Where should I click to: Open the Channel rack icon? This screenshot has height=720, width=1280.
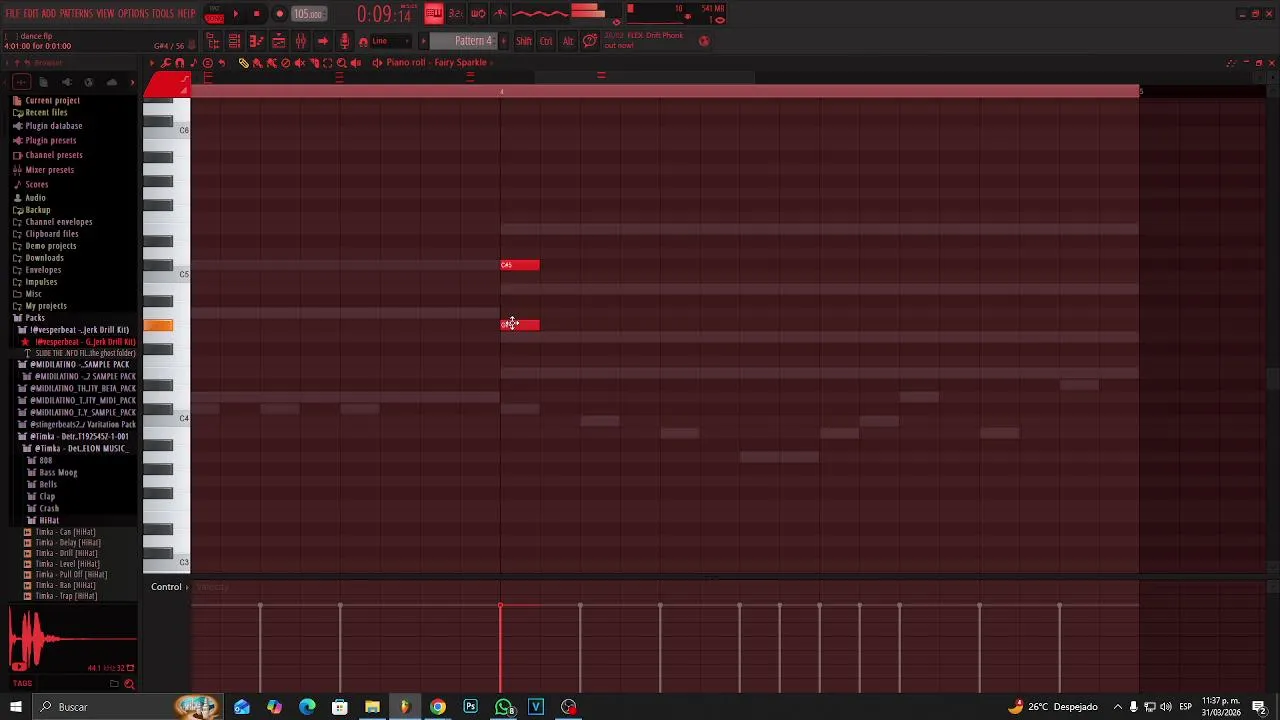pos(279,41)
